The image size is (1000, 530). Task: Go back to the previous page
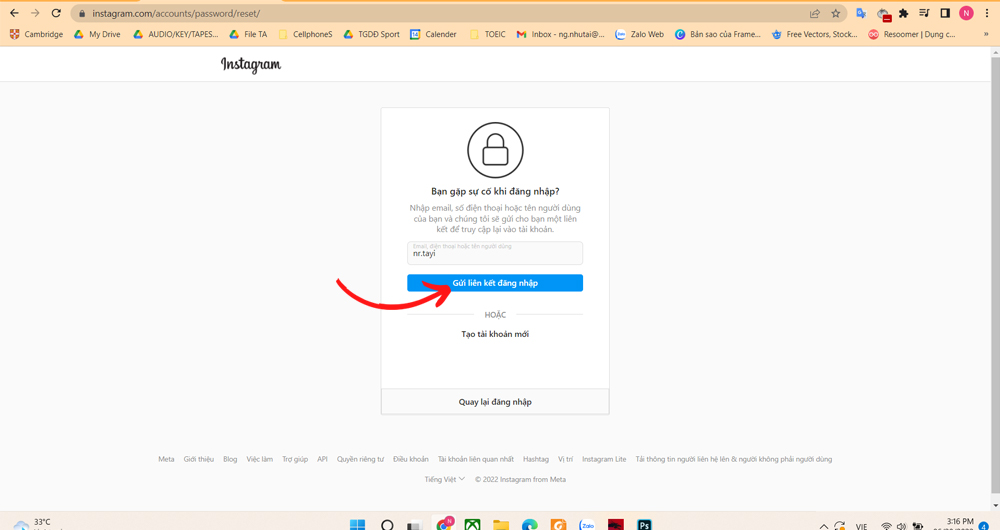point(14,13)
